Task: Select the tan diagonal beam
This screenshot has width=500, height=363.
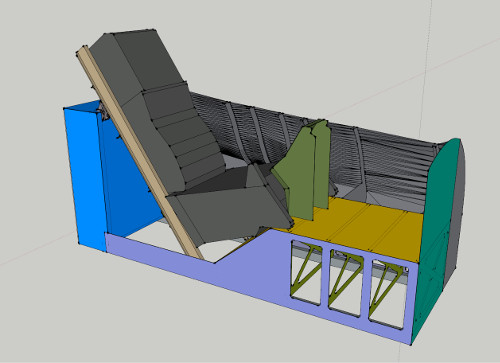Action: tap(140, 152)
